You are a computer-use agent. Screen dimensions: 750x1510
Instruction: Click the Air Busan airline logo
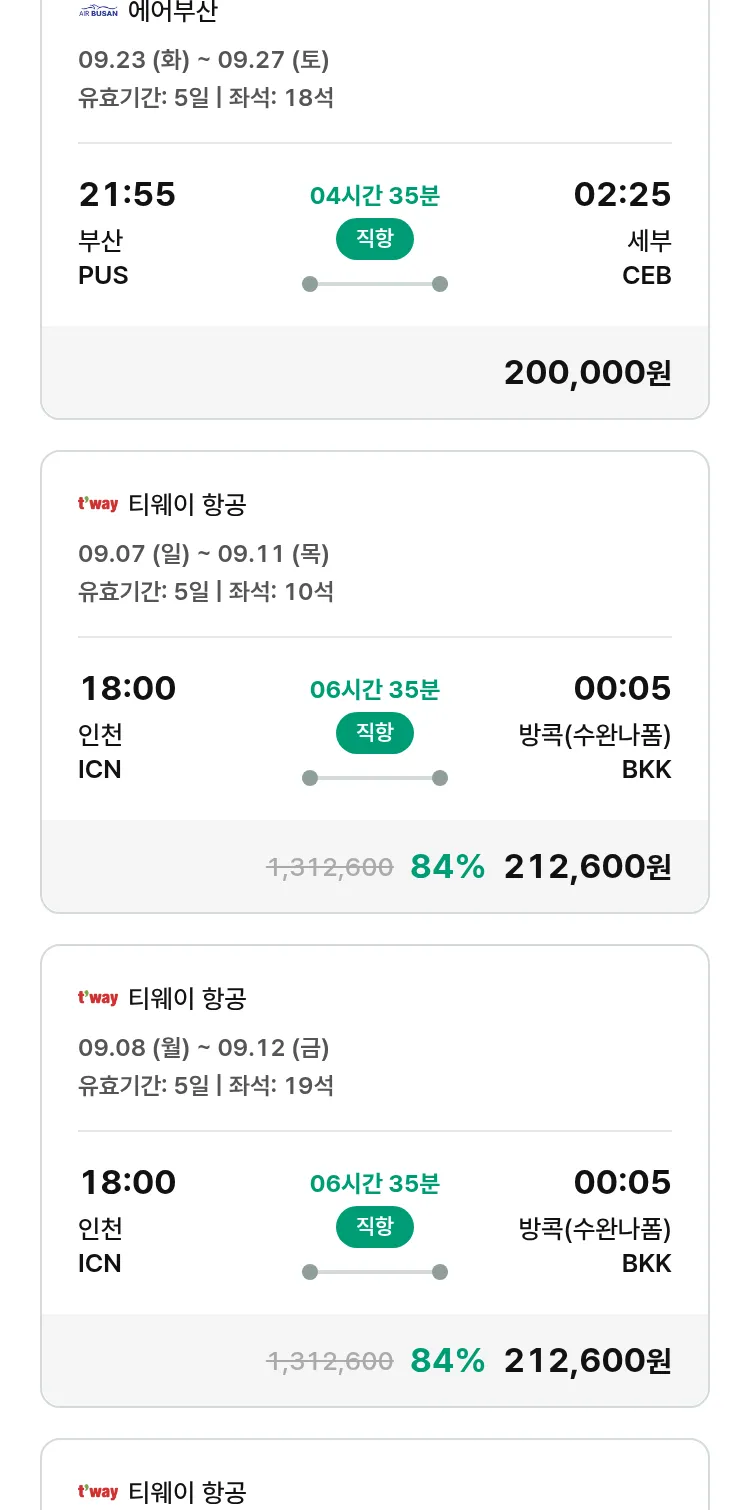click(x=98, y=12)
